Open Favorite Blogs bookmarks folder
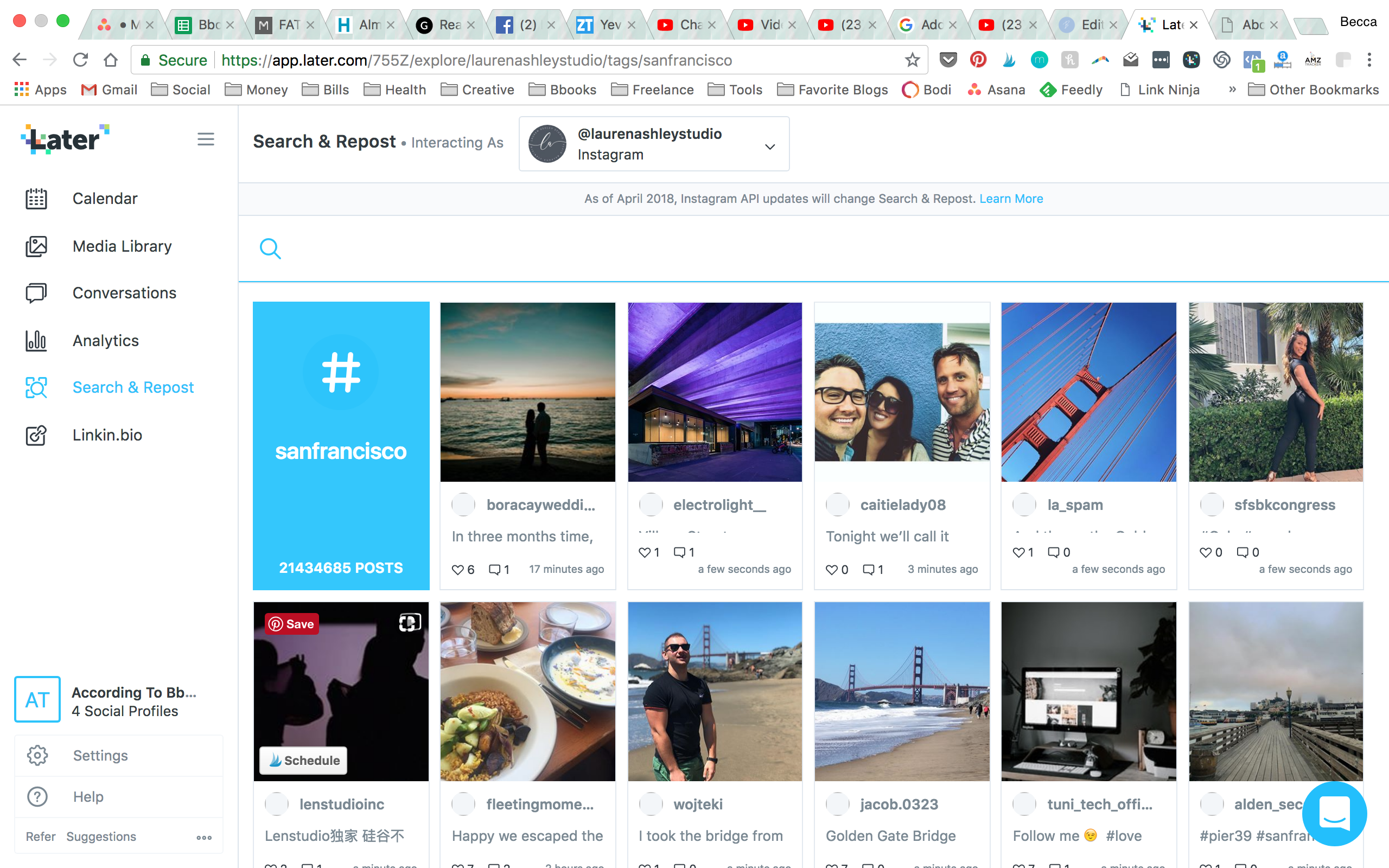1389x868 pixels. (x=832, y=90)
